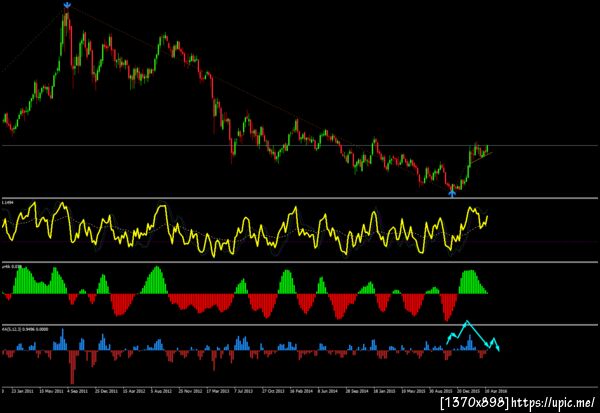Click the short orange trendline under latest candles
Viewport: 600px width, 413px height.
pyautogui.click(x=481, y=158)
